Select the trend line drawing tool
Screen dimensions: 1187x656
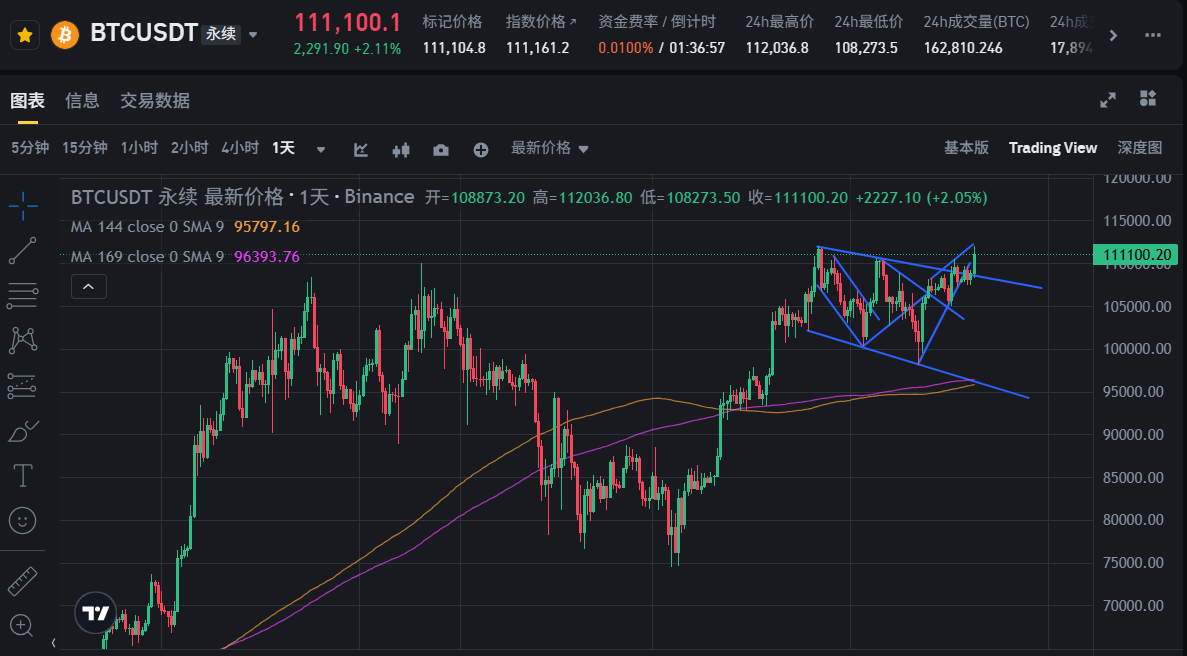[22, 250]
